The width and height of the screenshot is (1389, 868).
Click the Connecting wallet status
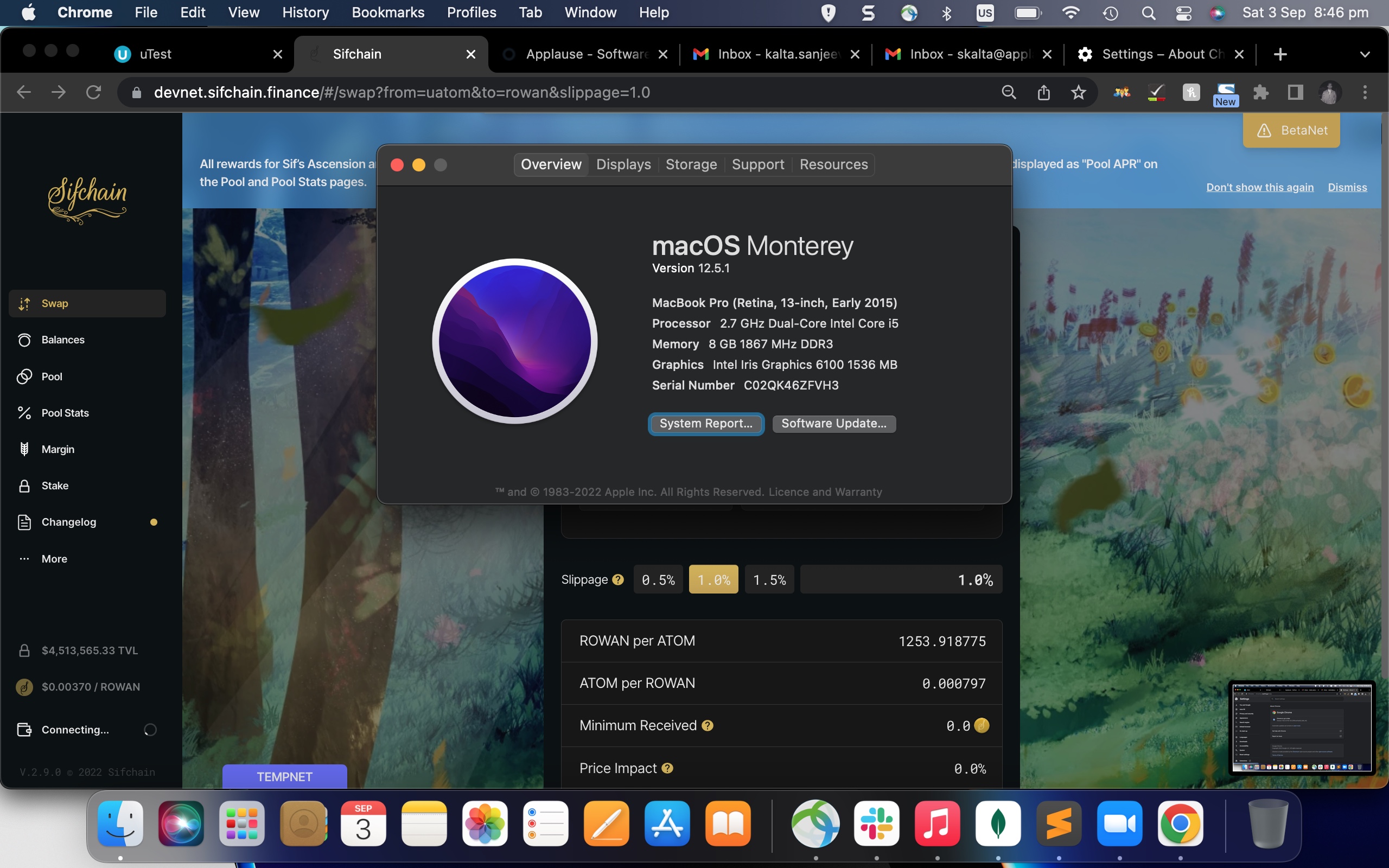(87, 730)
